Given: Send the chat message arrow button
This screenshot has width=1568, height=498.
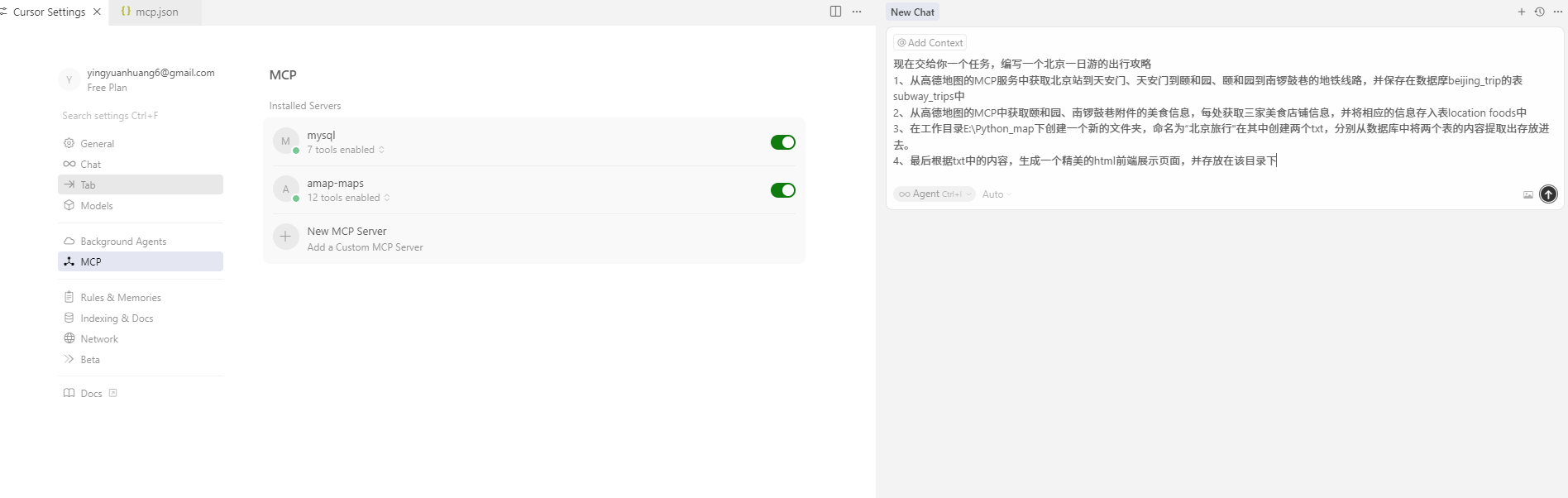Looking at the screenshot, I should (x=1548, y=194).
